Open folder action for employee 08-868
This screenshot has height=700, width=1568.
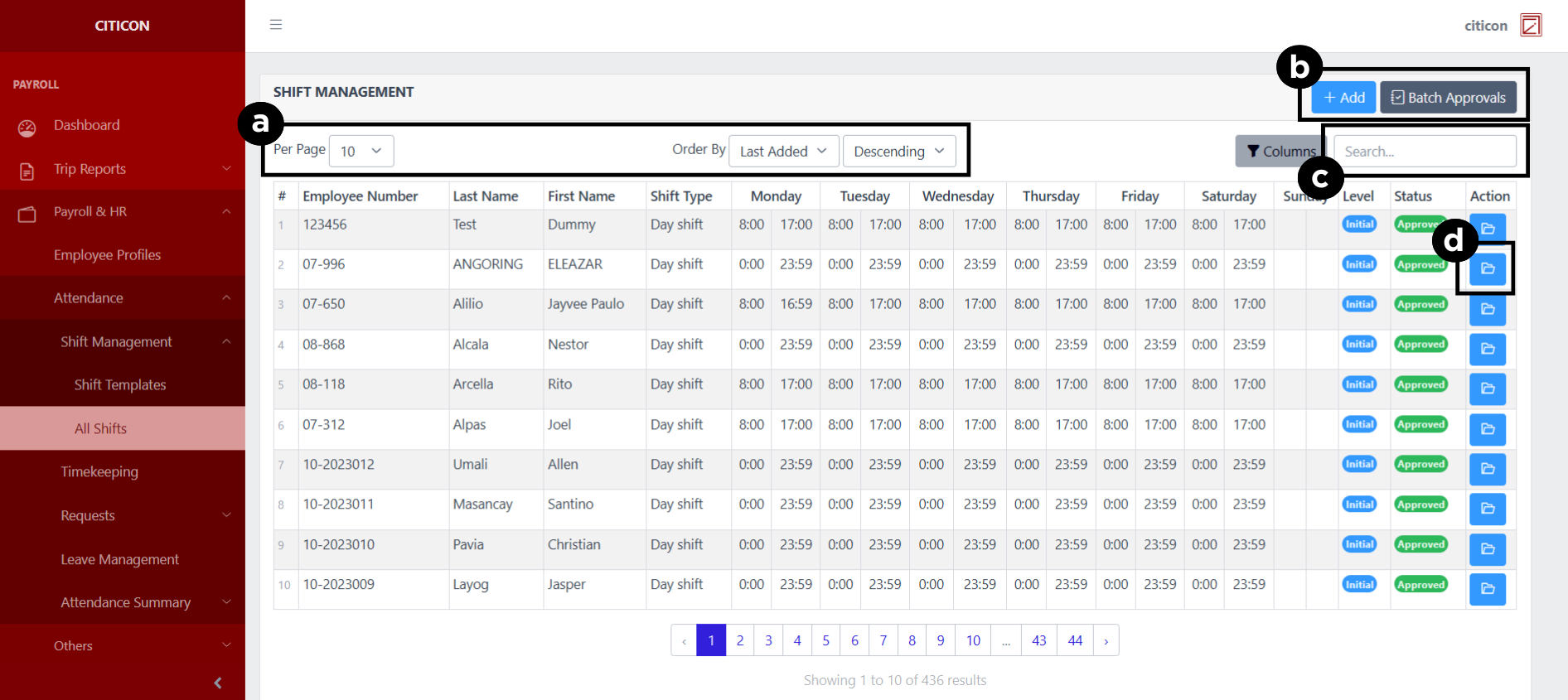pyautogui.click(x=1487, y=349)
